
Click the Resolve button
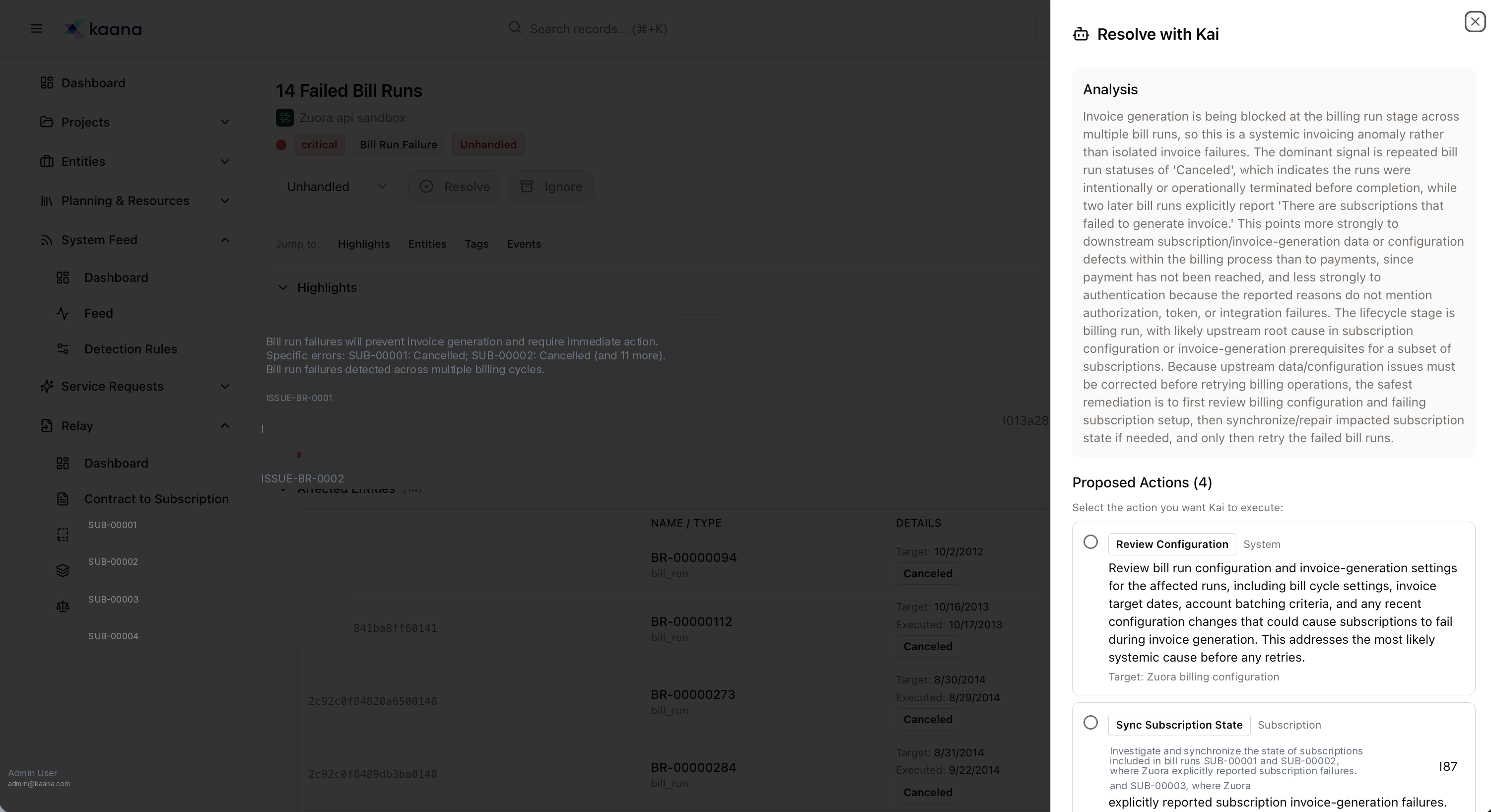[x=454, y=187]
